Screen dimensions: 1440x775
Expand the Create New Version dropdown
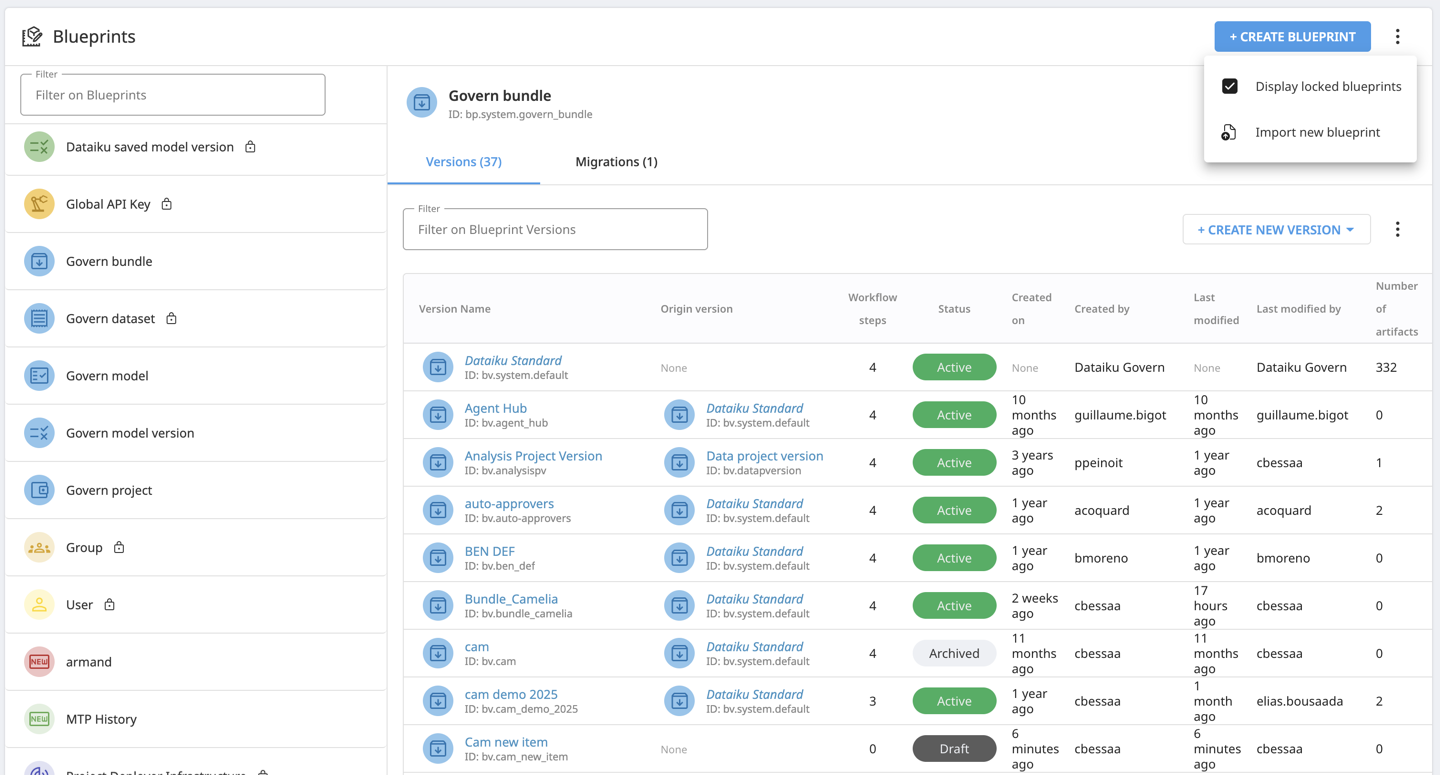click(x=1276, y=230)
